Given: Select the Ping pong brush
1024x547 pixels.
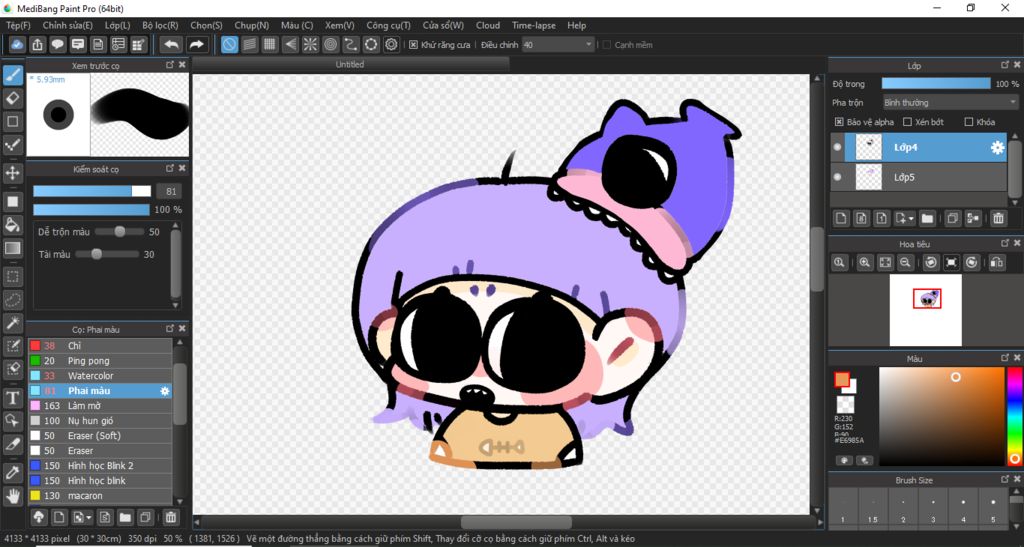Looking at the screenshot, I should coord(101,361).
